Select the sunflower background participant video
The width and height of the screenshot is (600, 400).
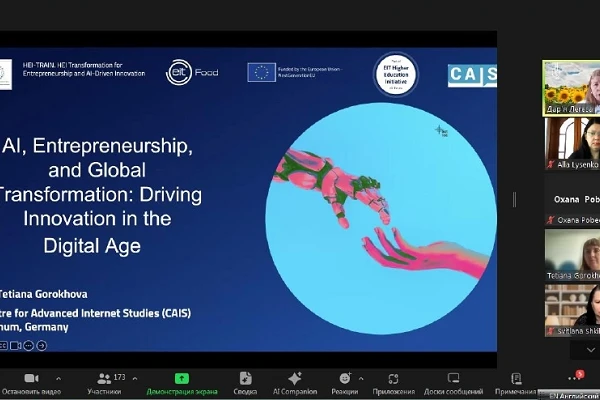pyautogui.click(x=571, y=88)
